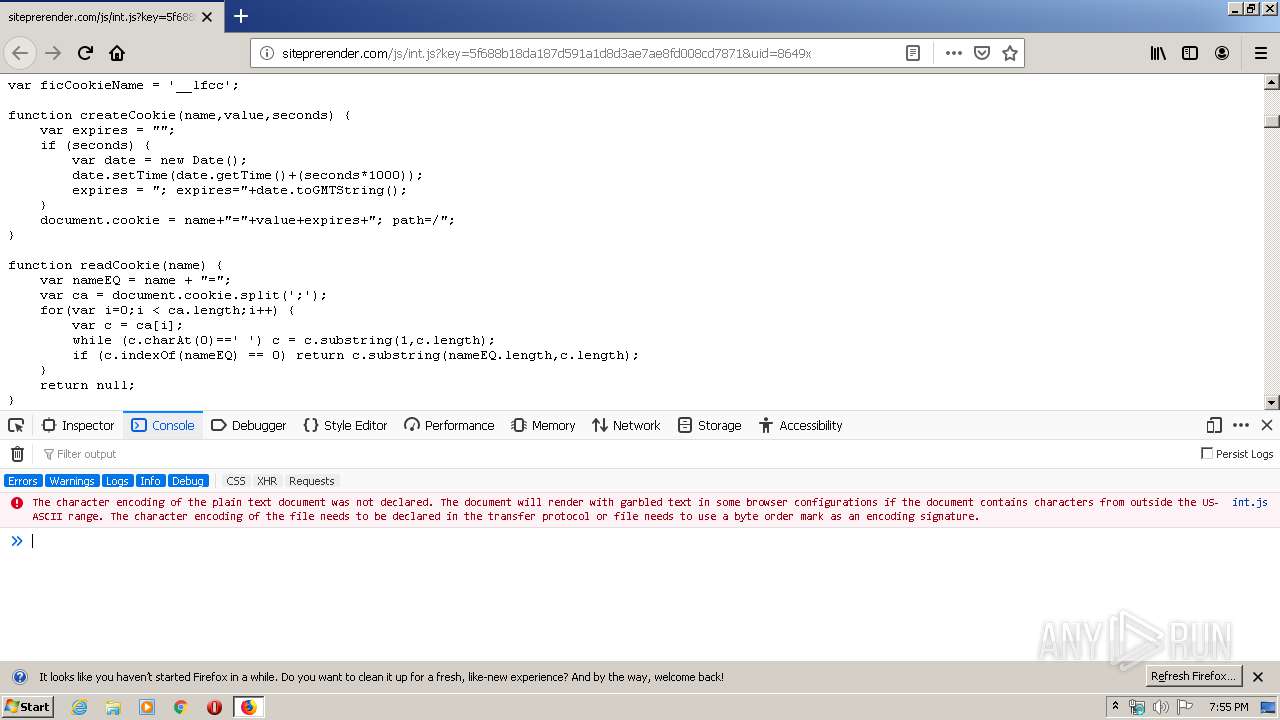Clear the console output with trash icon
The width and height of the screenshot is (1280, 720).
pos(17,454)
